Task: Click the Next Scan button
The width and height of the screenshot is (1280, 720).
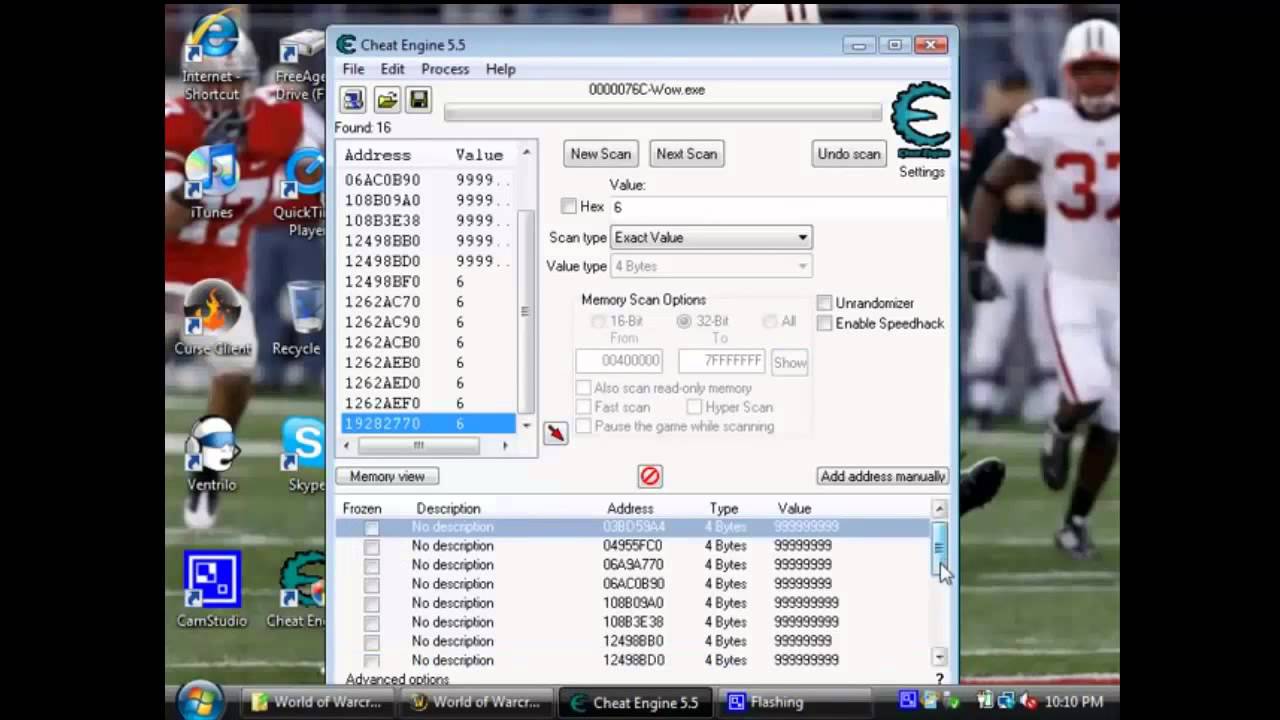Action: [x=686, y=154]
